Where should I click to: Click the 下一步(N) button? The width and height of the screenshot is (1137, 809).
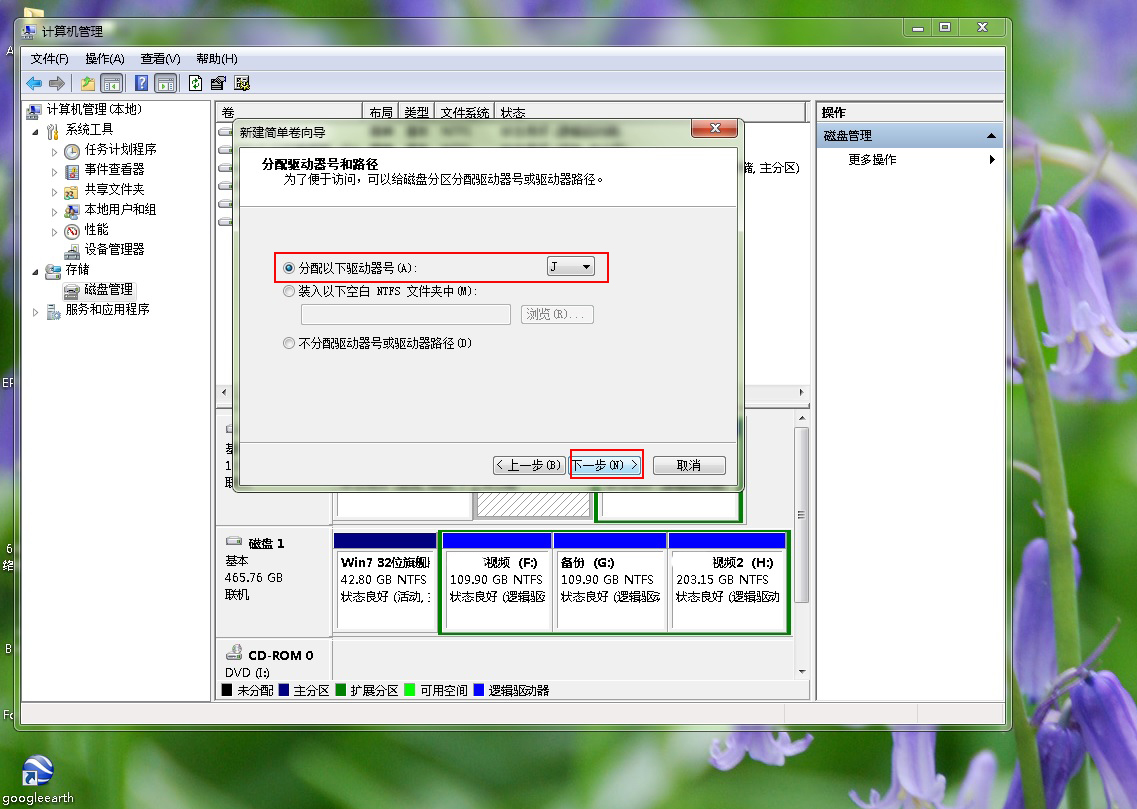606,464
